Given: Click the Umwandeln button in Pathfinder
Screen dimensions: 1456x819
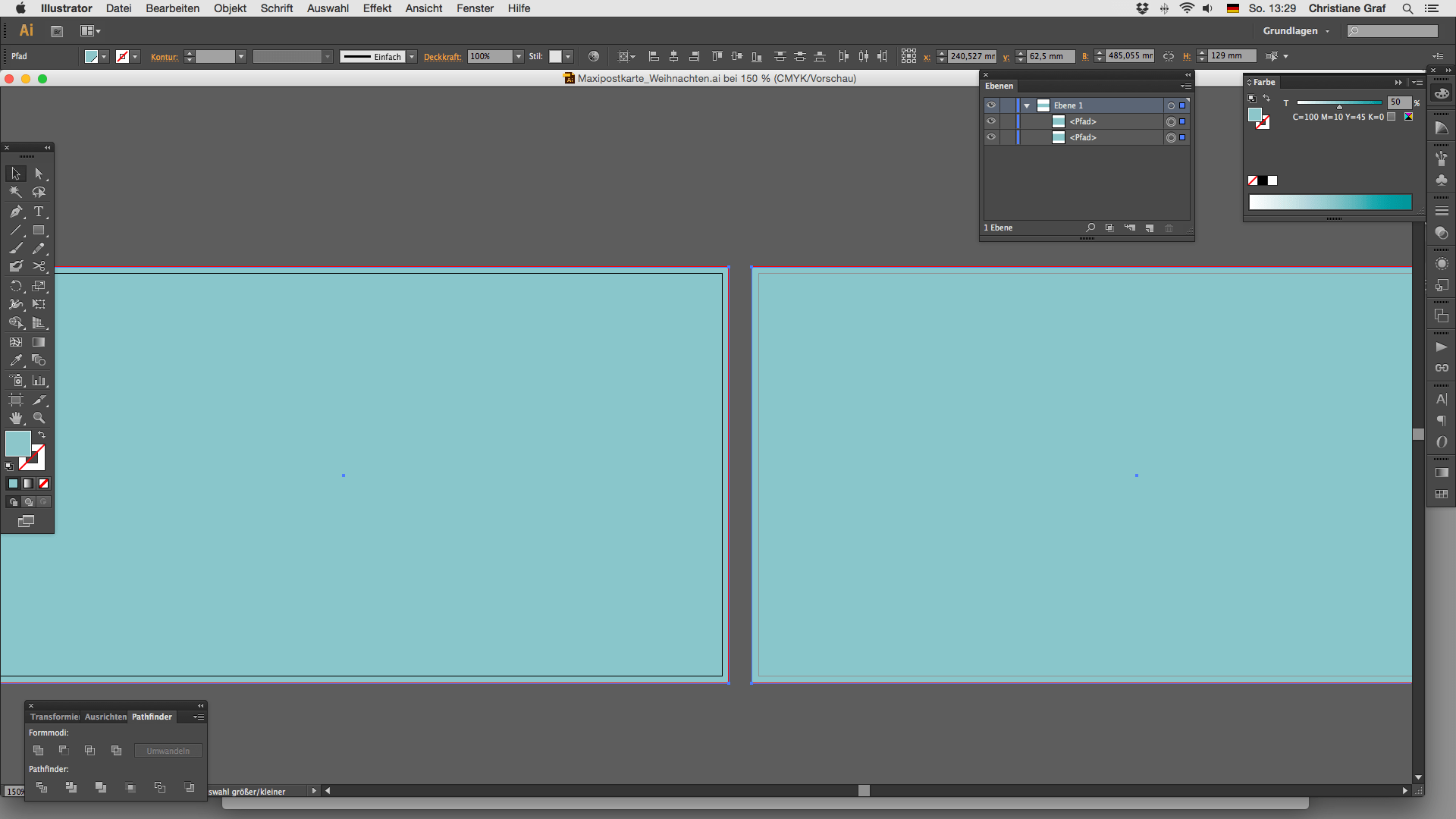Looking at the screenshot, I should (x=168, y=751).
